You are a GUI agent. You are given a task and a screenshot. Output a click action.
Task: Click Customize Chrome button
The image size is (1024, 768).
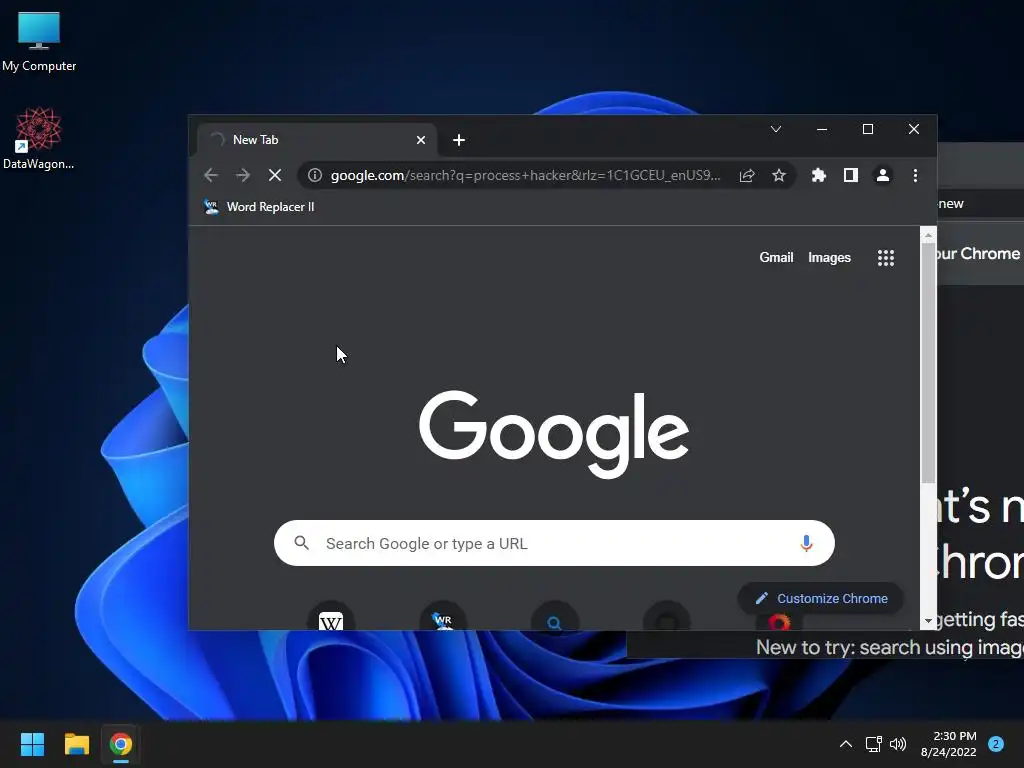pyautogui.click(x=821, y=598)
